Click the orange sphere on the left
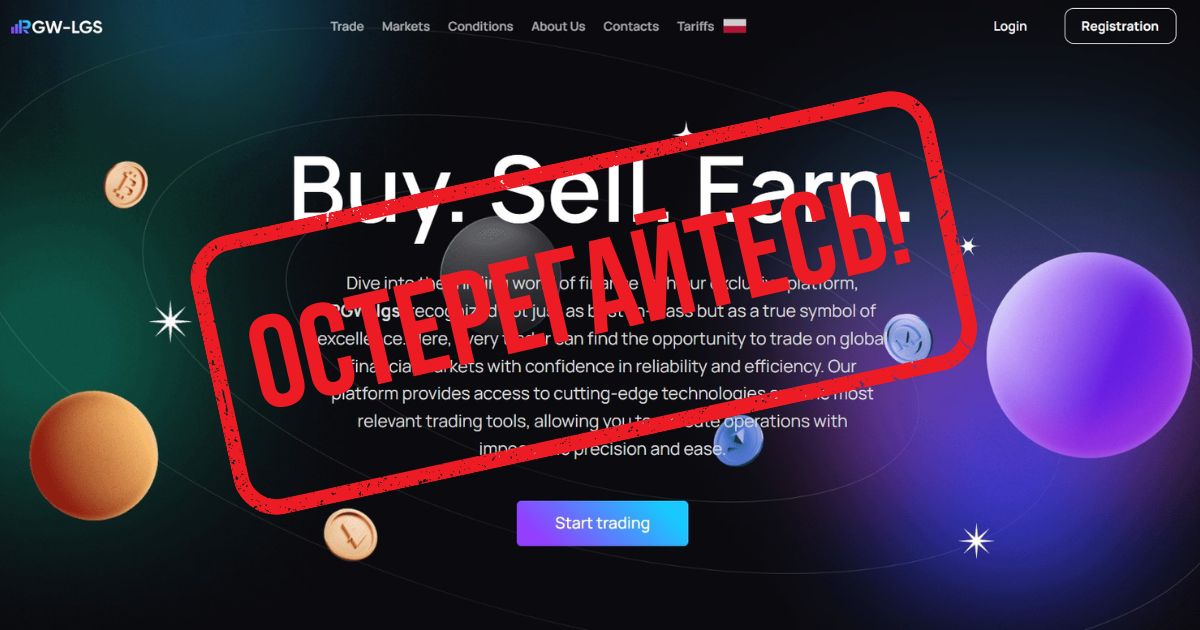1200x630 pixels. [x=94, y=456]
